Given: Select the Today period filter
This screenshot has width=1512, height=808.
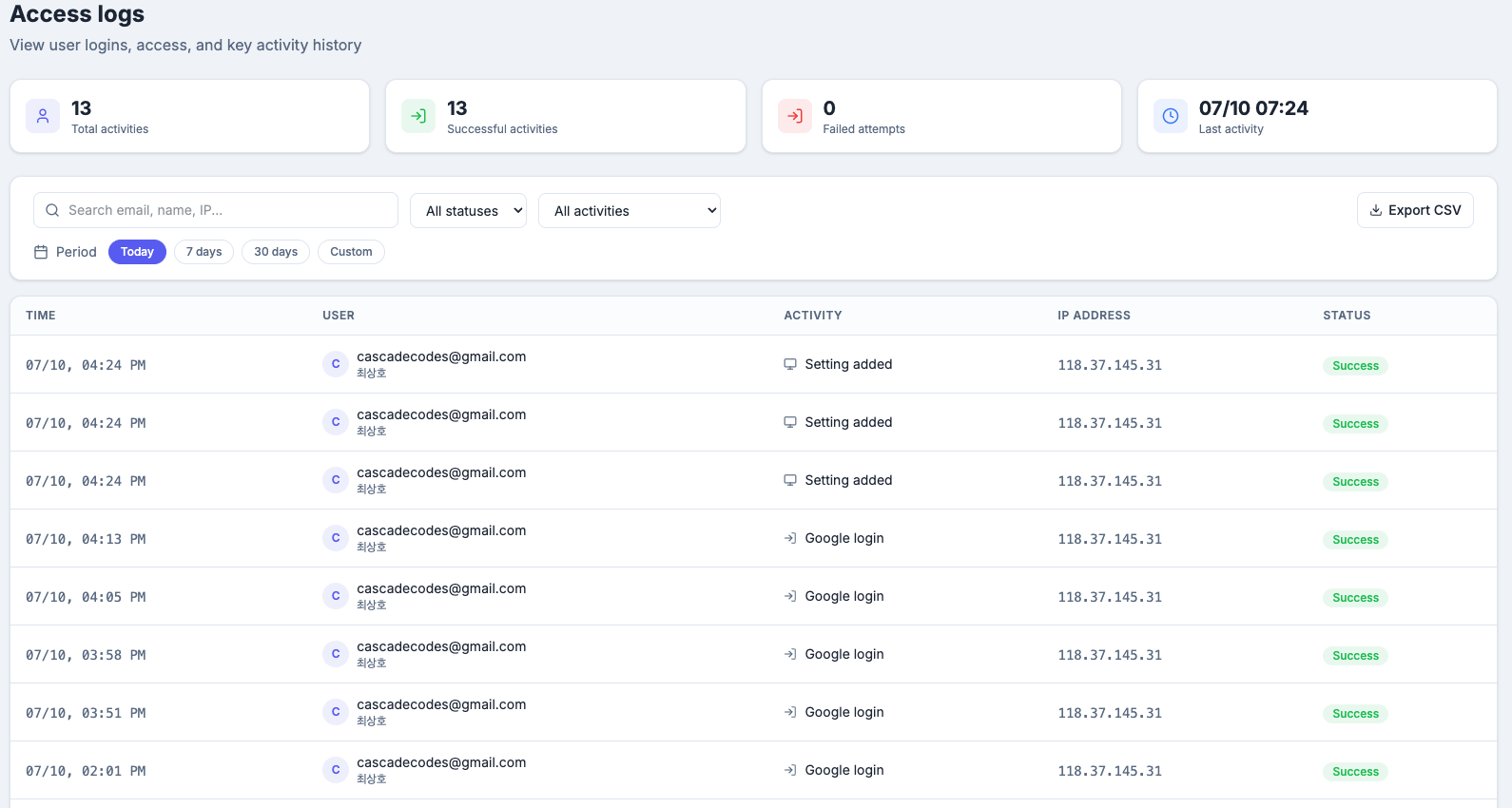Looking at the screenshot, I should (x=137, y=252).
